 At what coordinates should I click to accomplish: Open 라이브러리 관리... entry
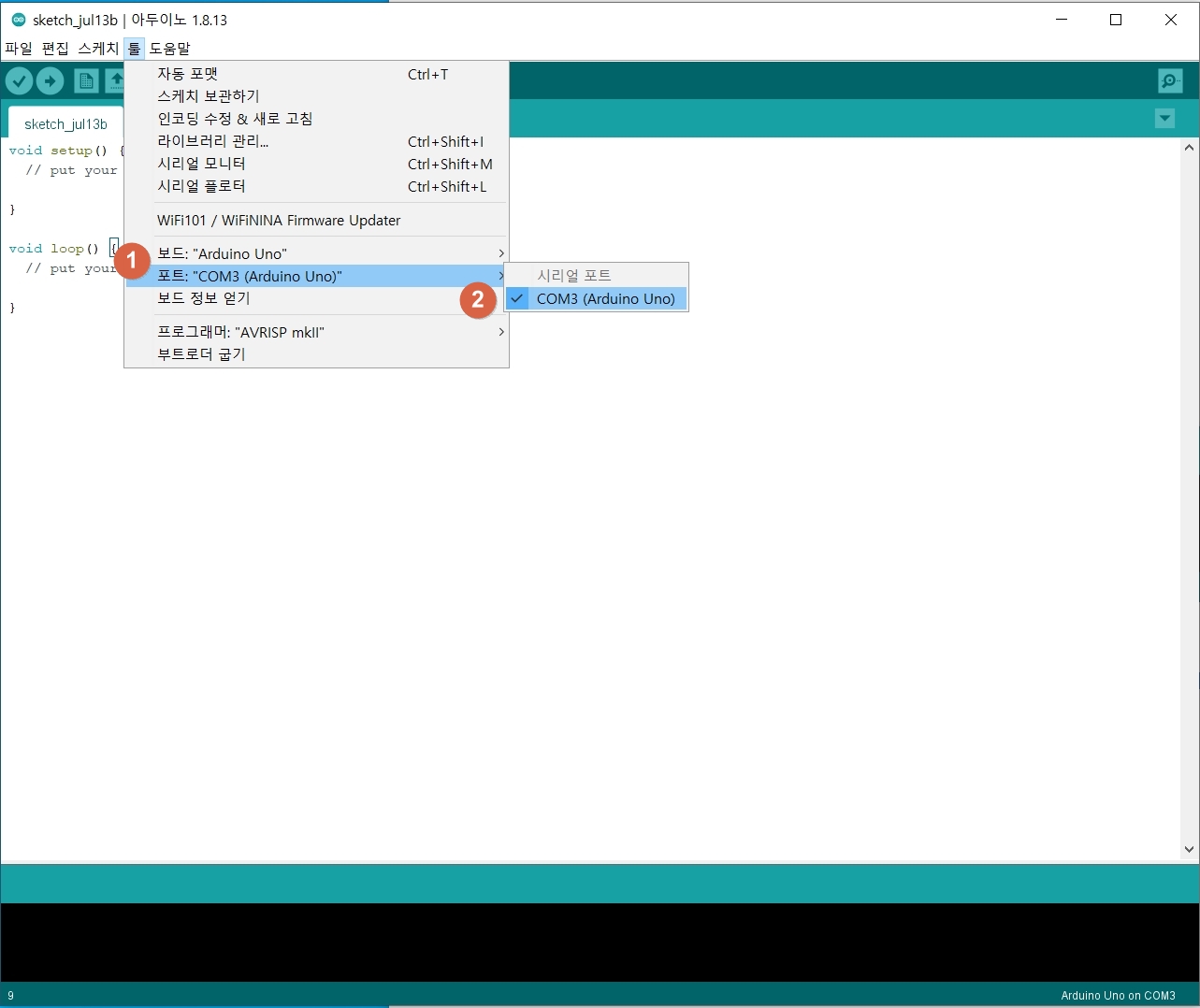[x=317, y=141]
